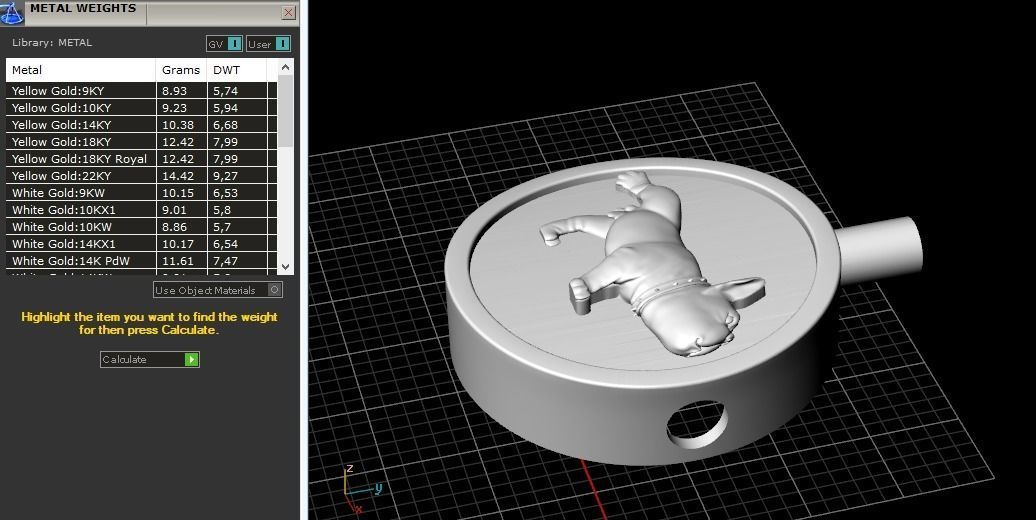Click the Matrix app icon in title bar

coord(12,11)
